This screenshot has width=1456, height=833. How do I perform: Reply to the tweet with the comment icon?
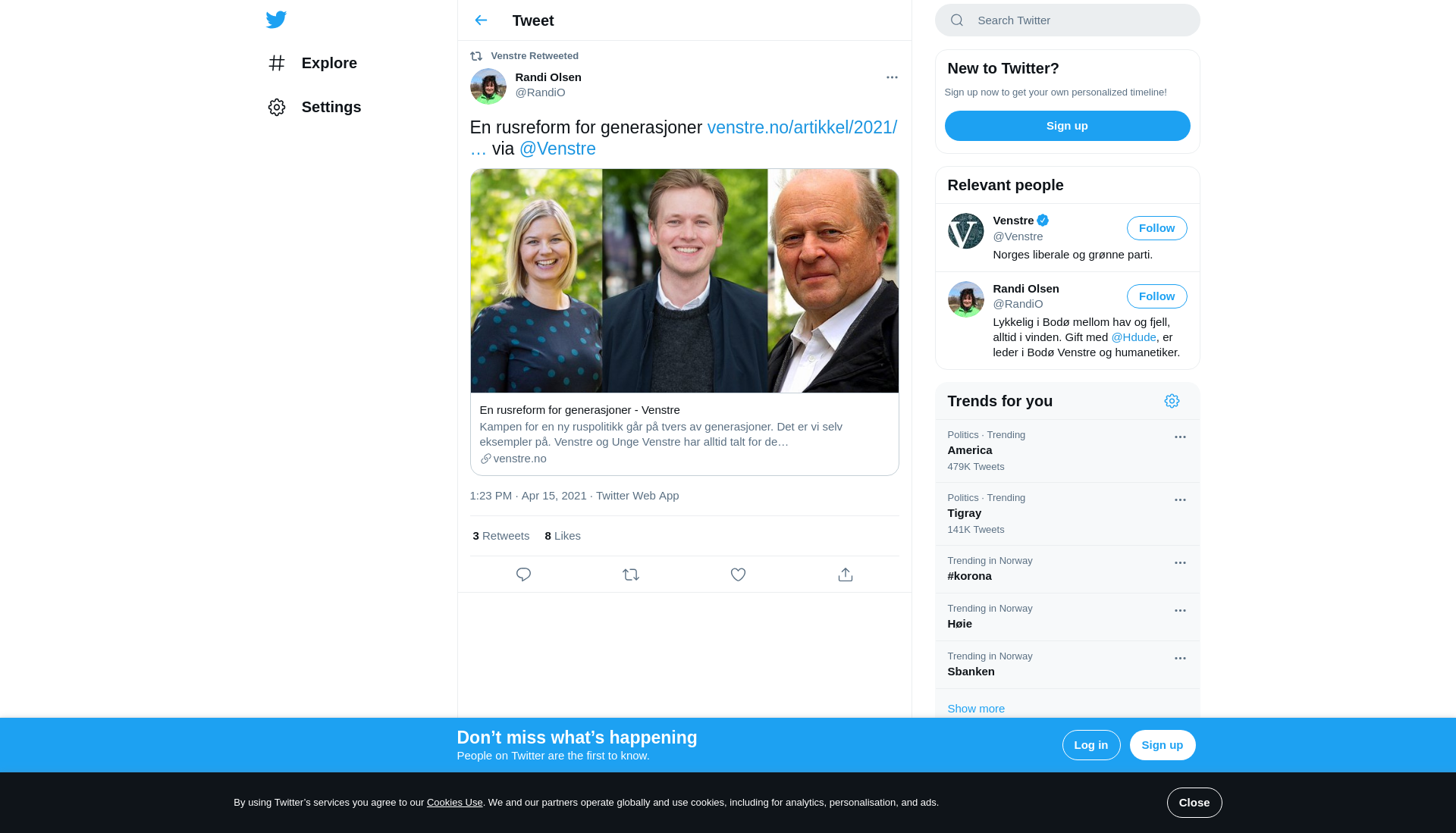[523, 575]
